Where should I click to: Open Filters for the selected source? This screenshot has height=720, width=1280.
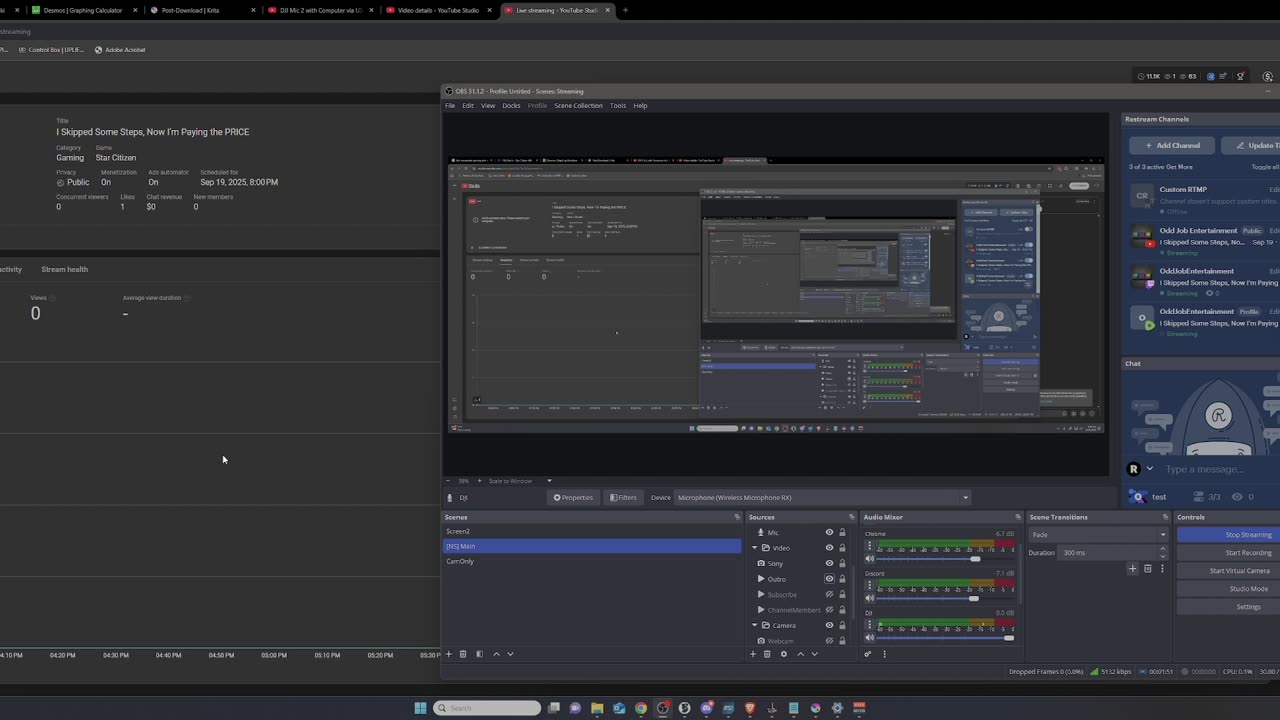(x=623, y=497)
